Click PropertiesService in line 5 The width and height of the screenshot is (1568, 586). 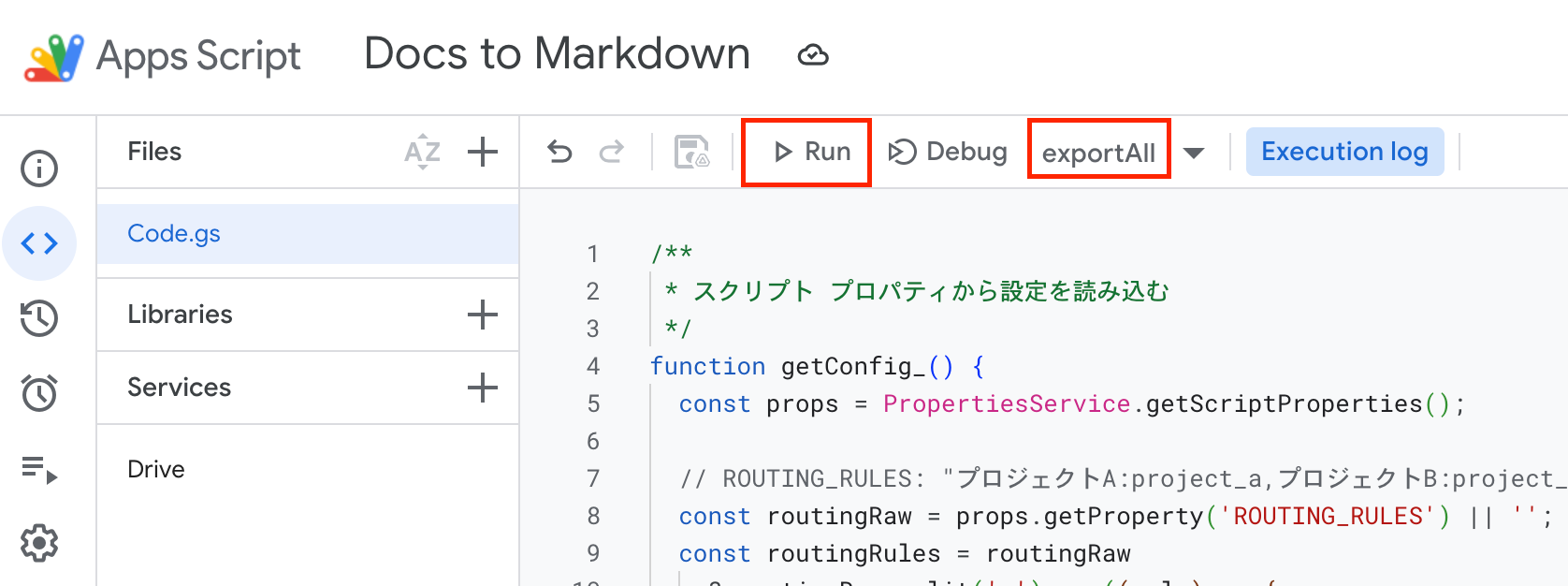pyautogui.click(x=1007, y=403)
